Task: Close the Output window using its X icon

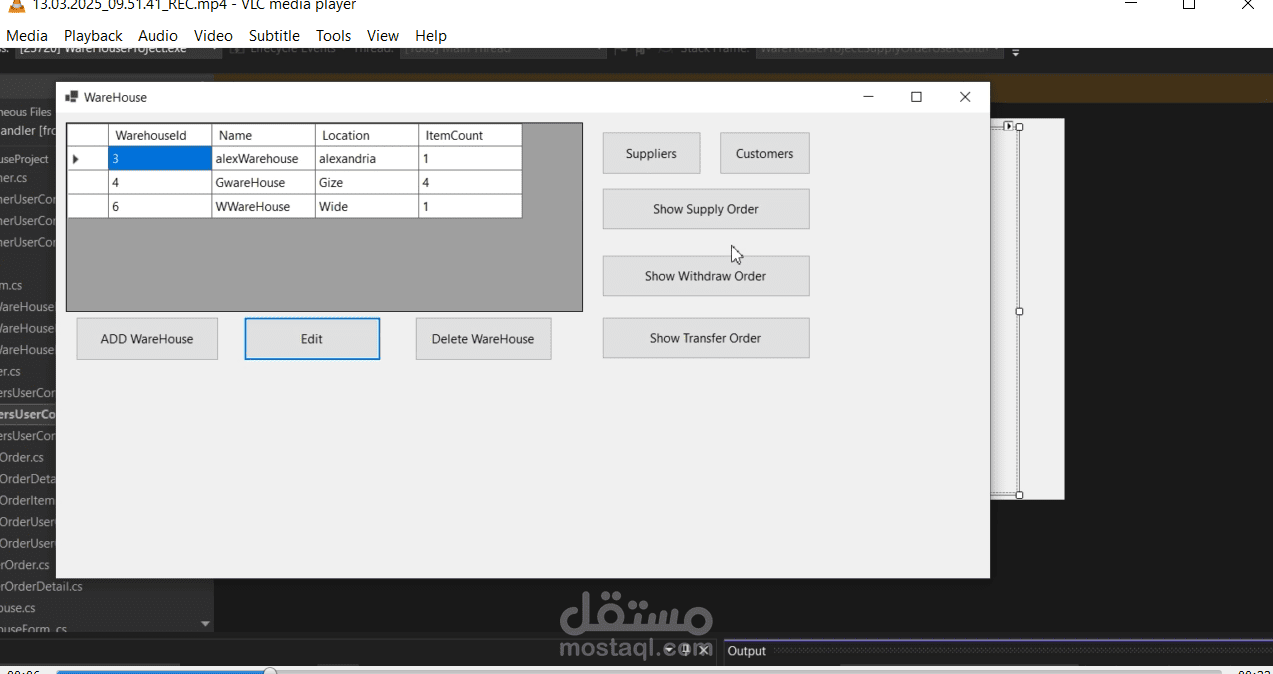Action: pyautogui.click(x=702, y=649)
